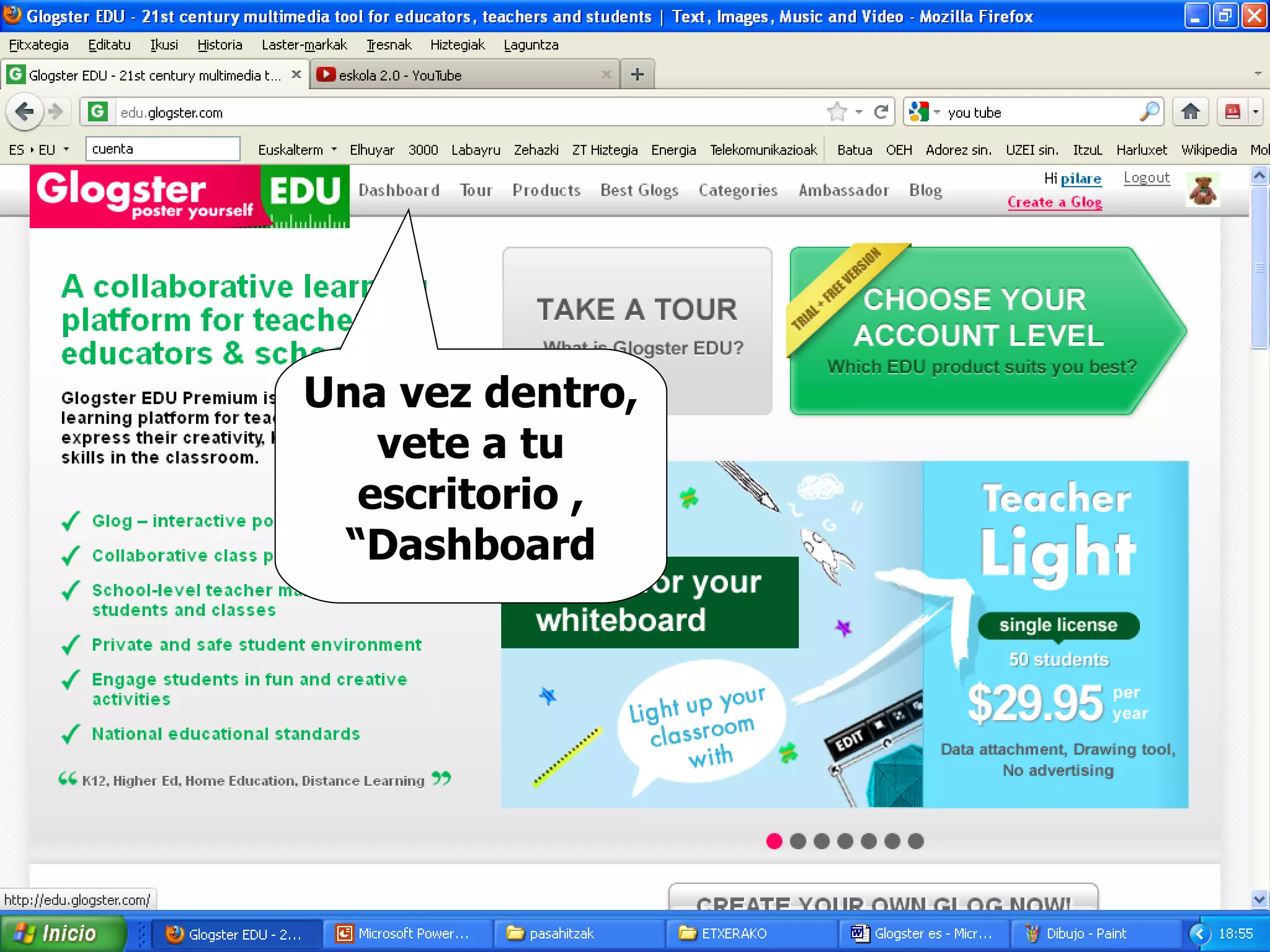
Task: Log out using the Logout link
Action: pyautogui.click(x=1147, y=178)
